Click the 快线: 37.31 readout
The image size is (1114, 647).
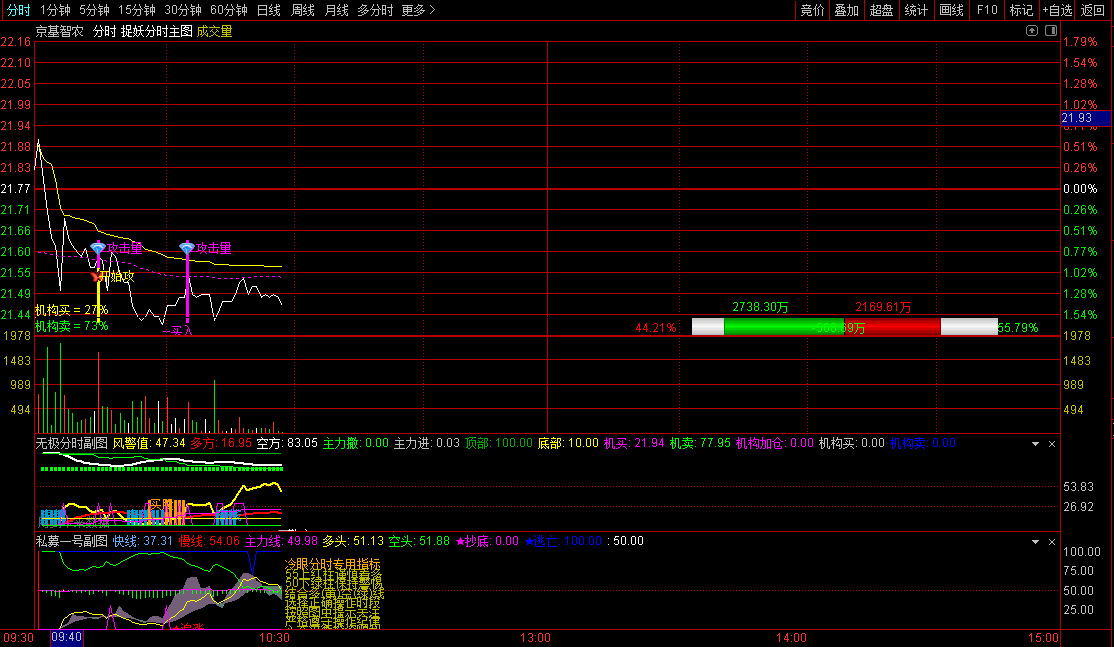[x=143, y=541]
